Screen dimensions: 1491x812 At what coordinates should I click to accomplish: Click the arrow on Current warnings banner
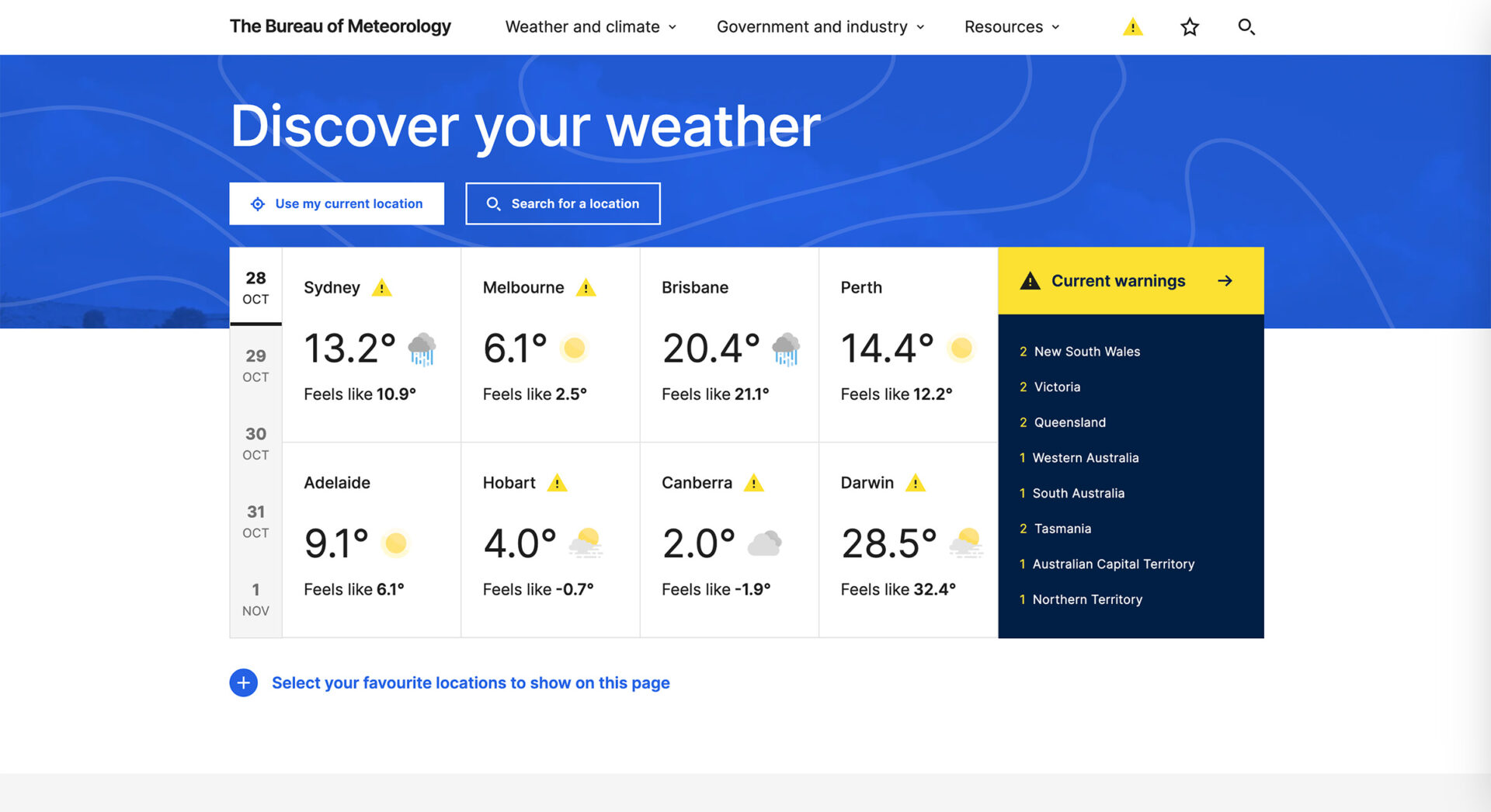(x=1225, y=281)
